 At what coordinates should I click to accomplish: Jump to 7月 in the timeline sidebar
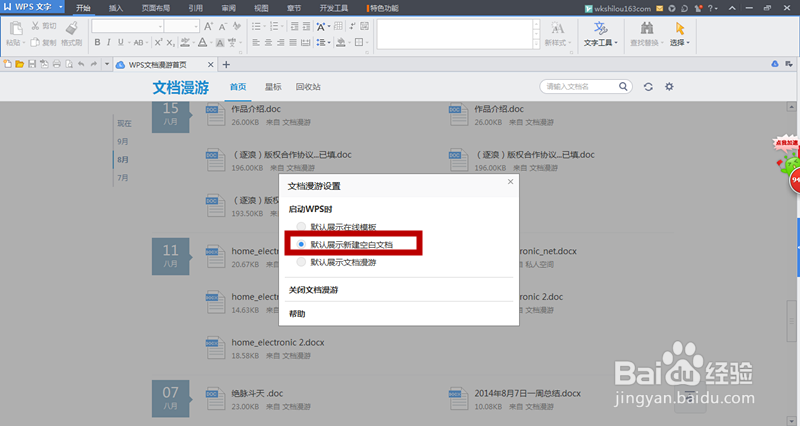[x=122, y=178]
